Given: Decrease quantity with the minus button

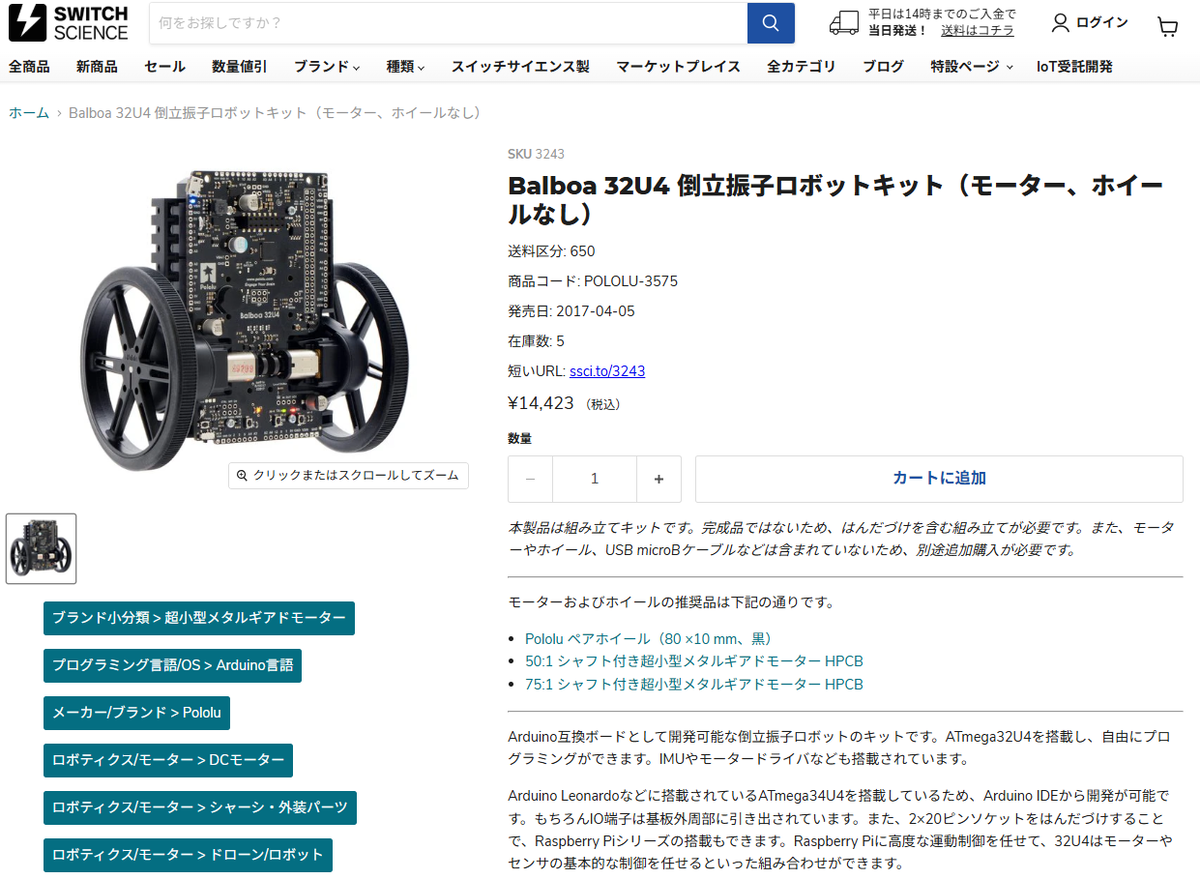Looking at the screenshot, I should (530, 479).
